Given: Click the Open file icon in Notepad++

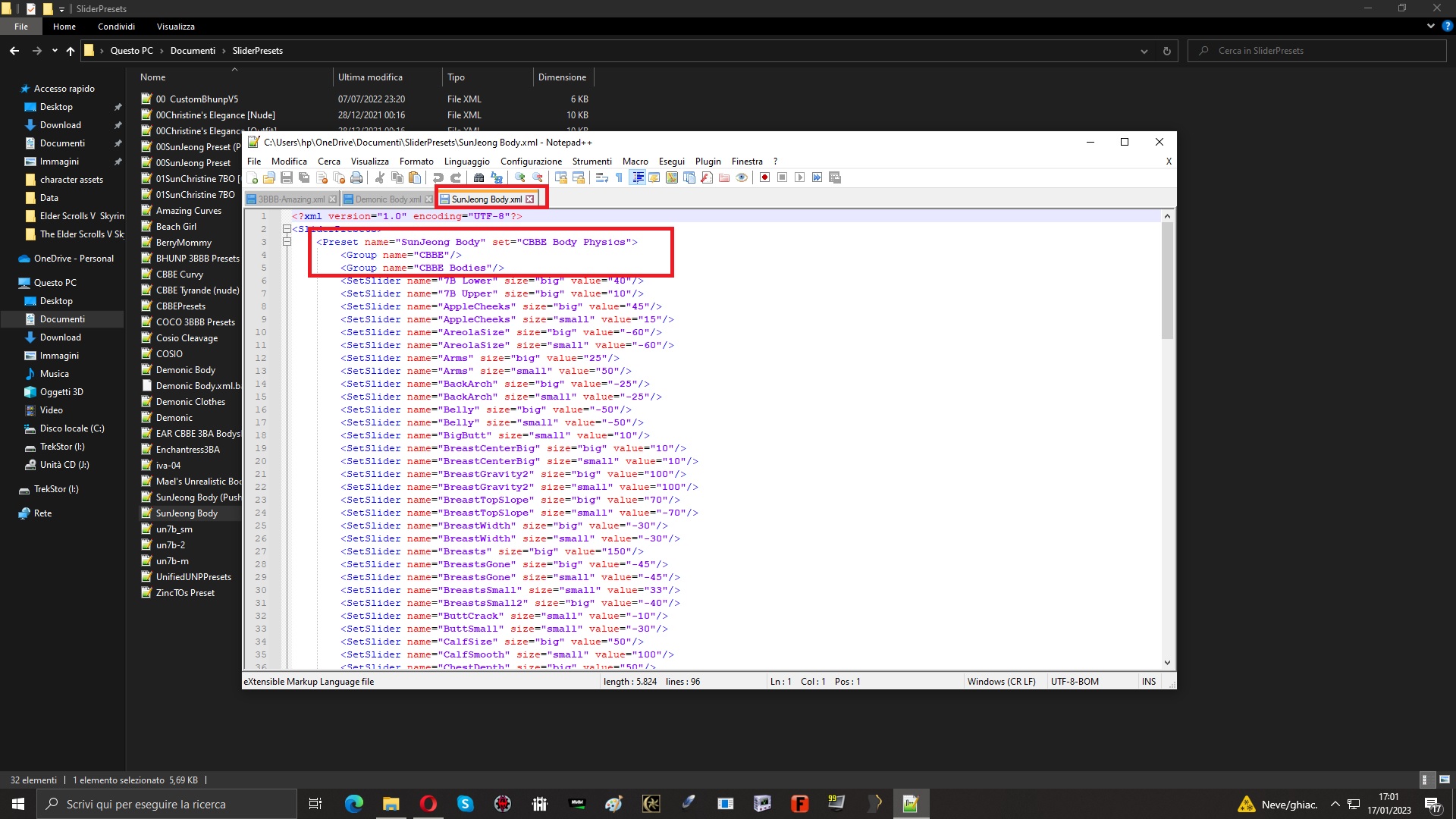Looking at the screenshot, I should click(x=269, y=177).
